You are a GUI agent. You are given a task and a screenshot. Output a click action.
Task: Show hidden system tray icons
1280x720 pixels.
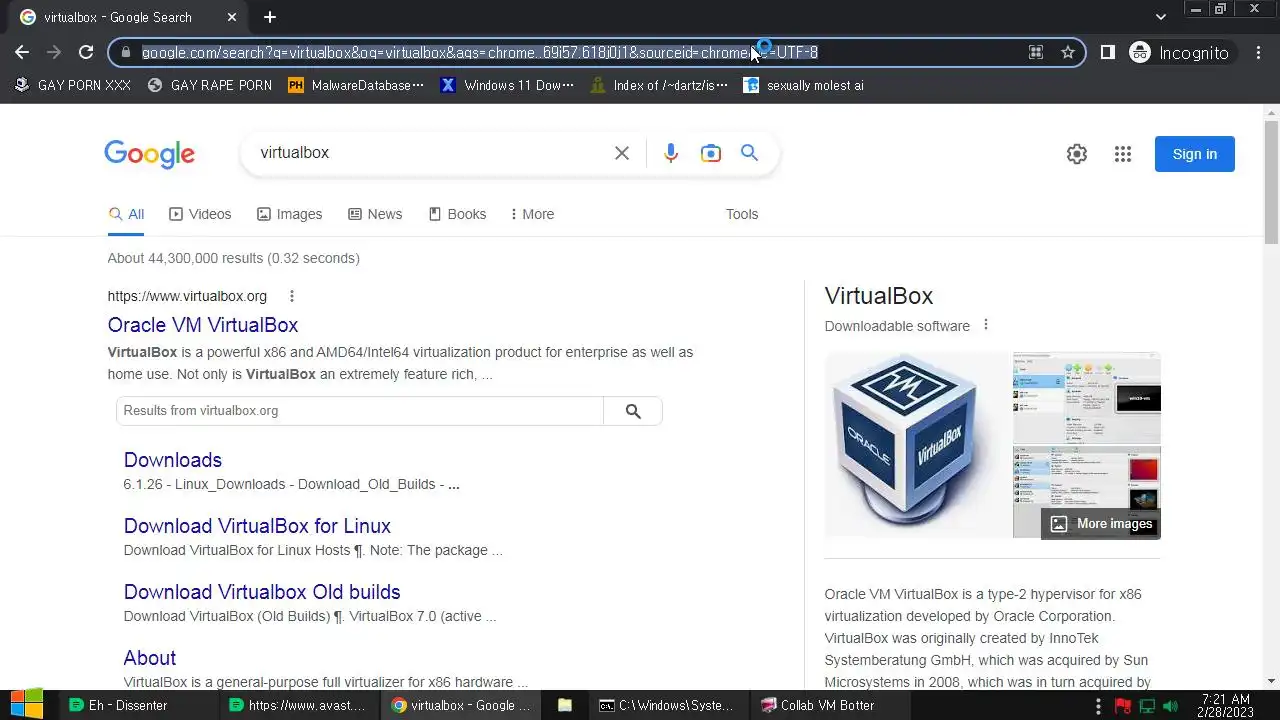(1099, 705)
